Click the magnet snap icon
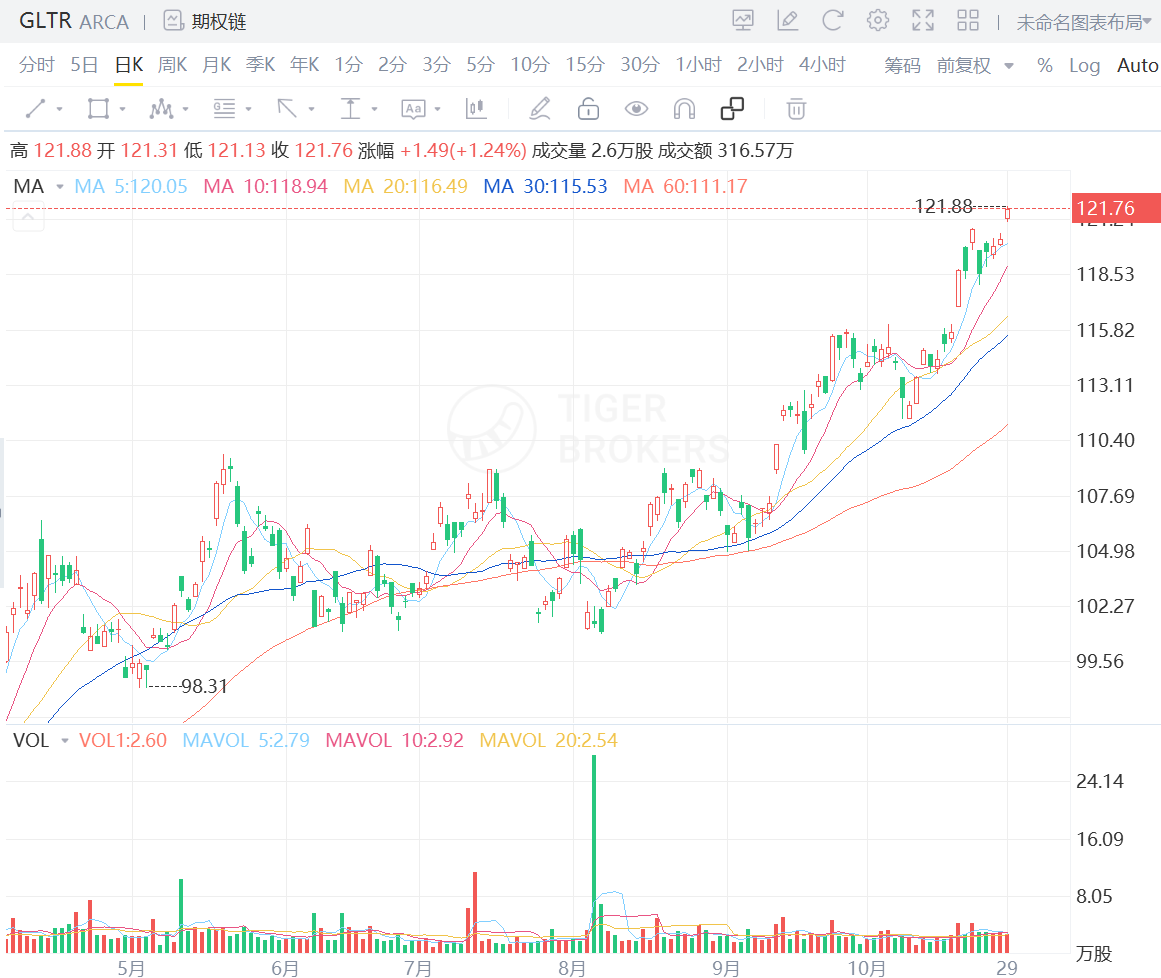 pyautogui.click(x=684, y=108)
